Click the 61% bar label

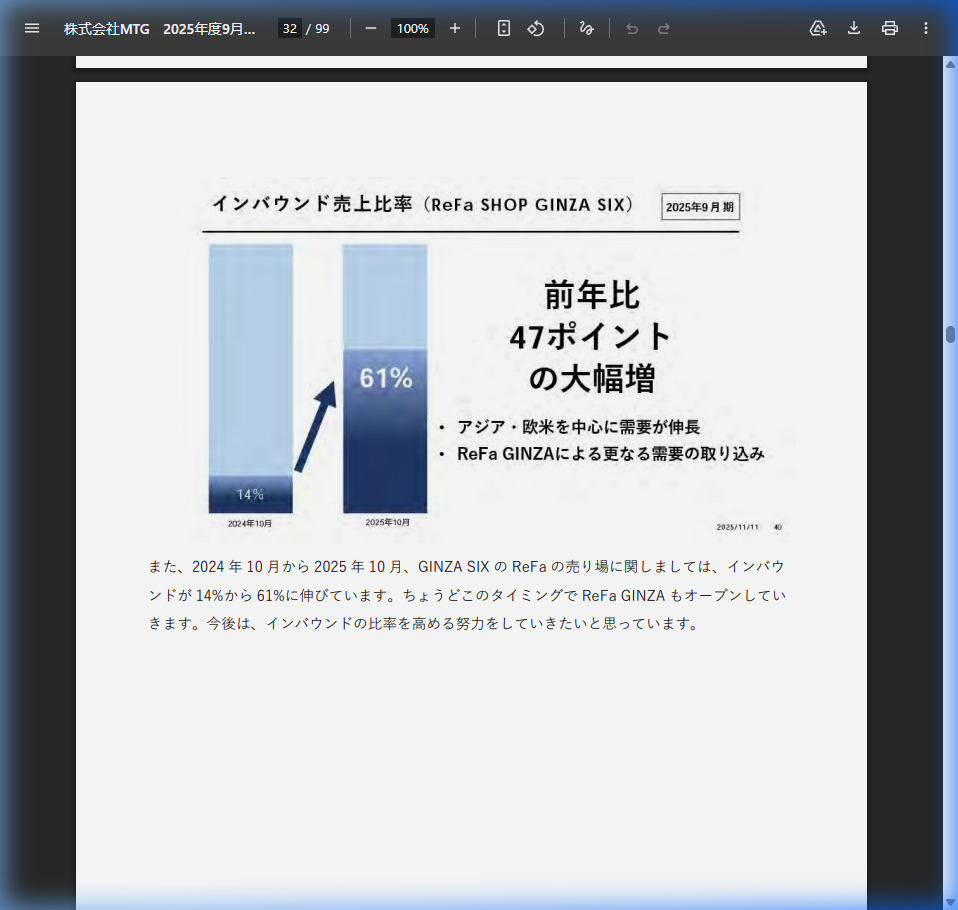(386, 378)
